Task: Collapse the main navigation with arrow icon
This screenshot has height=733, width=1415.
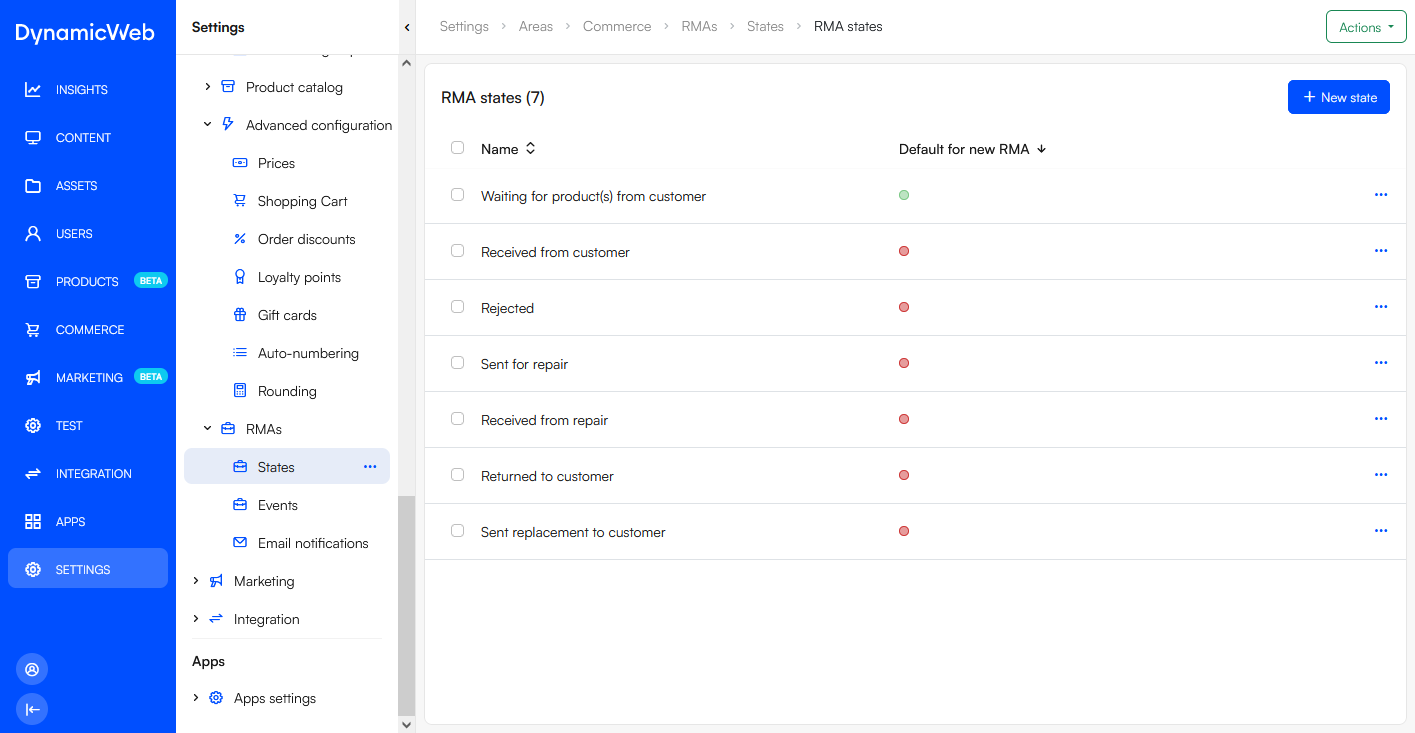Action: click(x=32, y=709)
